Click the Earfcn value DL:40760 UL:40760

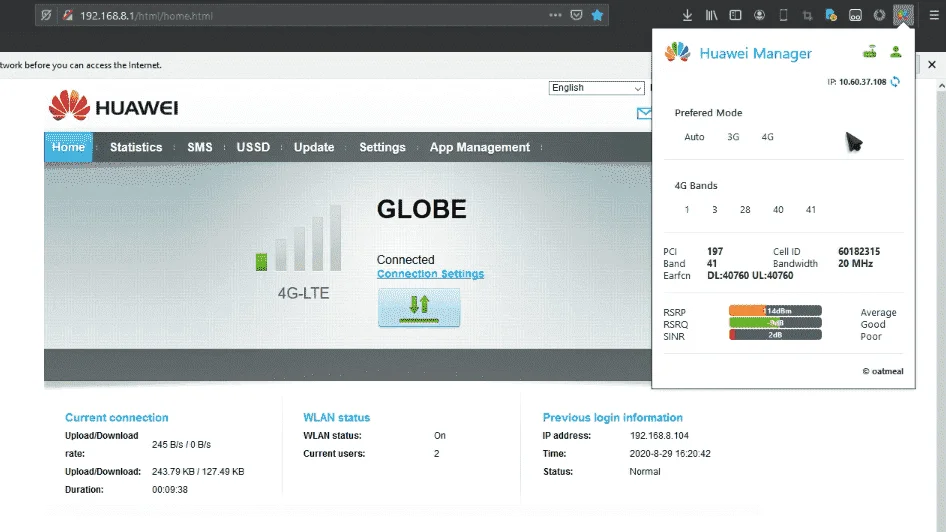[750, 276]
